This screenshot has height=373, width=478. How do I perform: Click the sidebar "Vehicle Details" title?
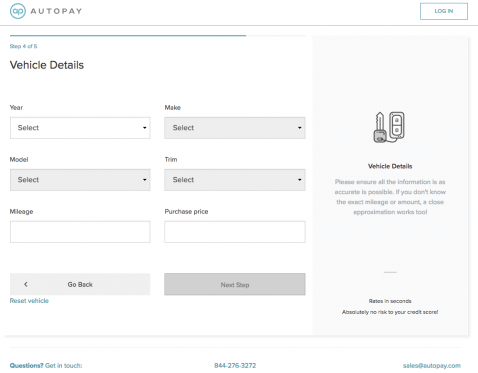[390, 166]
